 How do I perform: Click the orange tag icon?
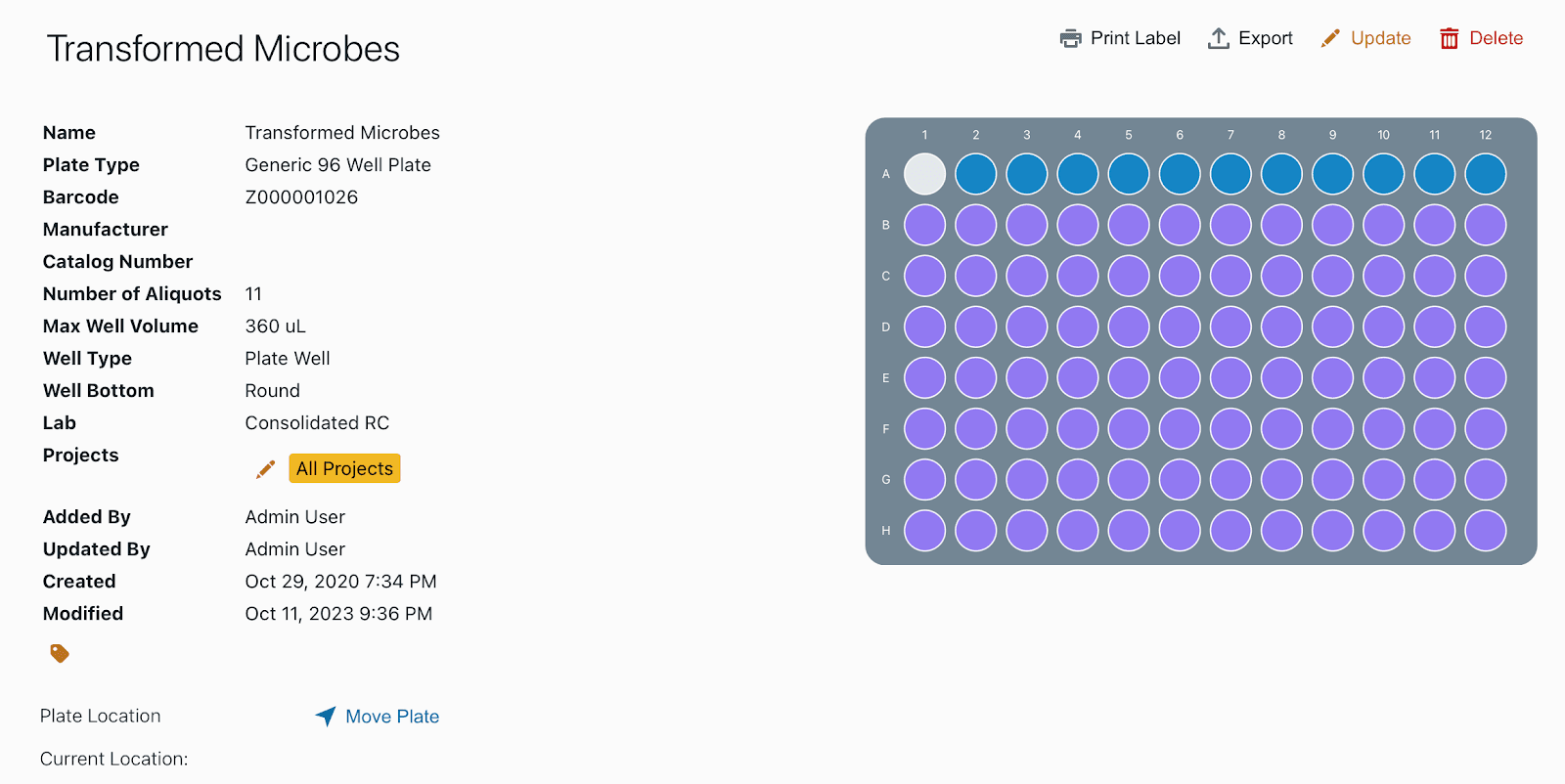click(x=60, y=653)
